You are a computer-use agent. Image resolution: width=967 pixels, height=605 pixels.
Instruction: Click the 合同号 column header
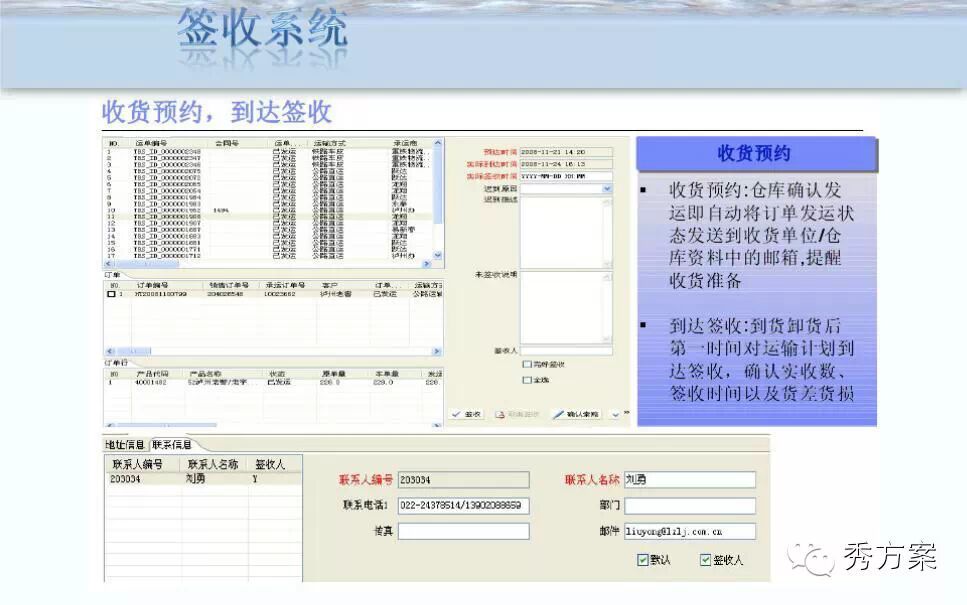(227, 143)
